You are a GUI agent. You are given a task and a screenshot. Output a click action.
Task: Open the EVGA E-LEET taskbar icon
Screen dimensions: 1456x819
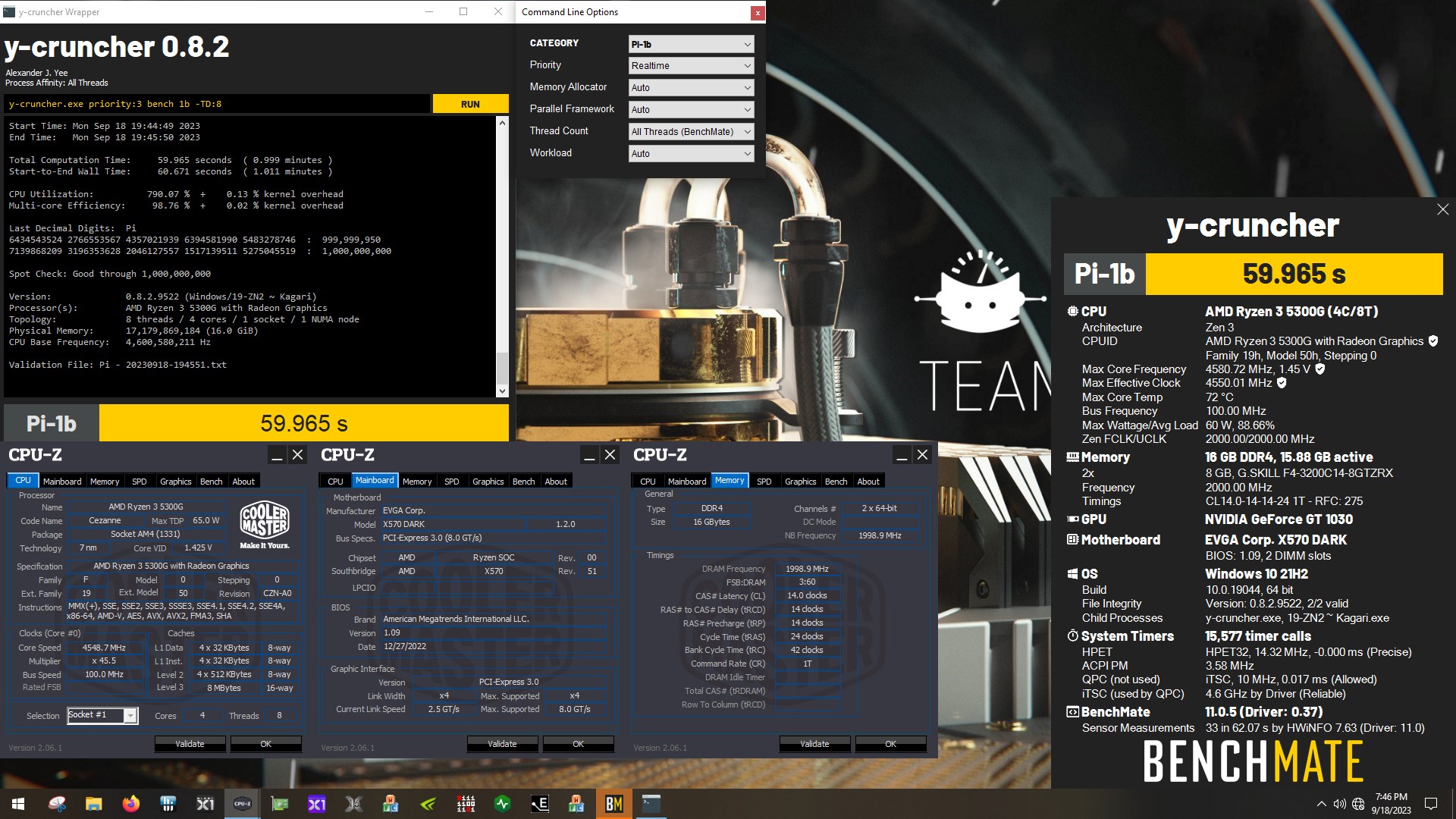539,804
